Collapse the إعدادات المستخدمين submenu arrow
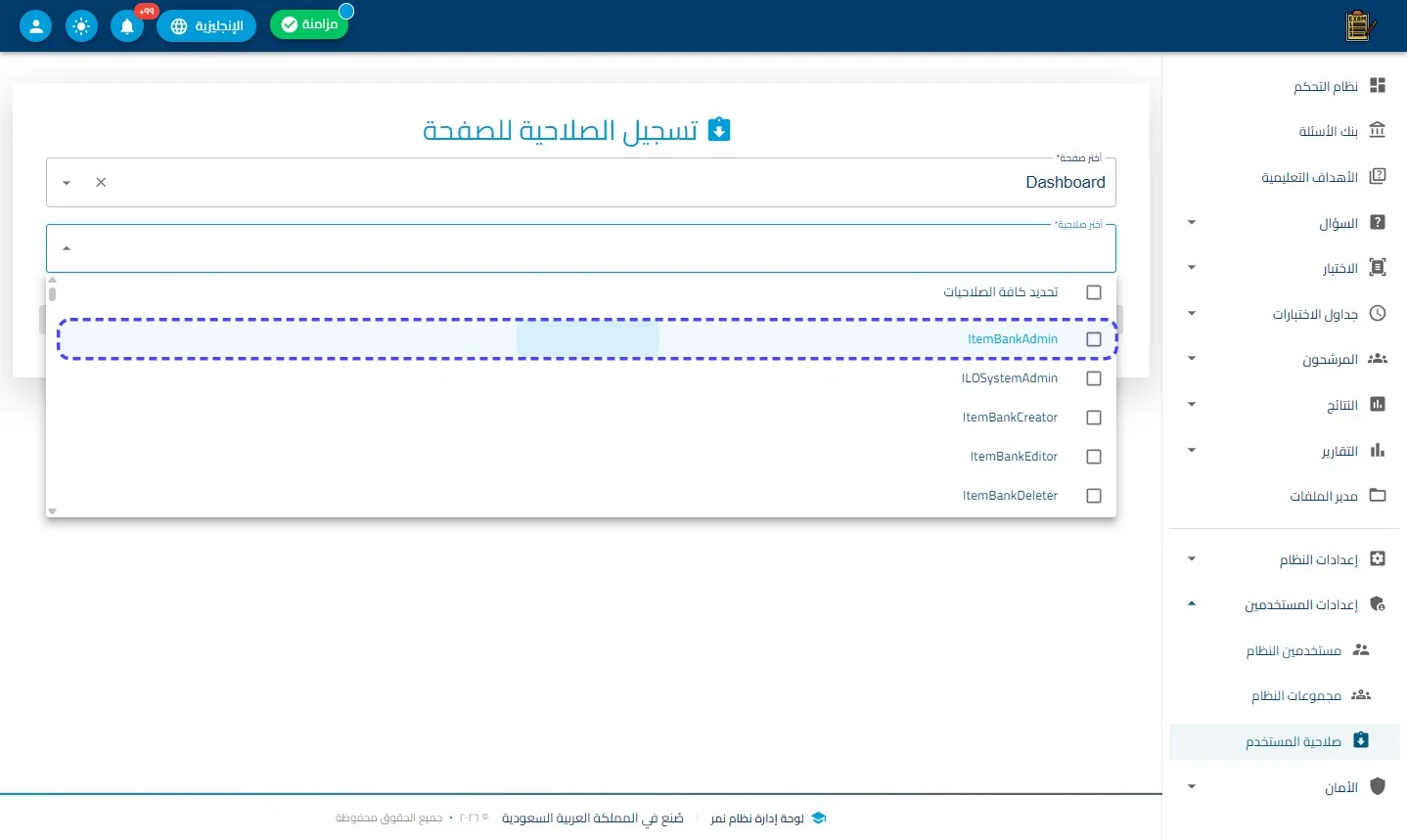Viewport: 1407px width, 840px height. click(x=1192, y=604)
